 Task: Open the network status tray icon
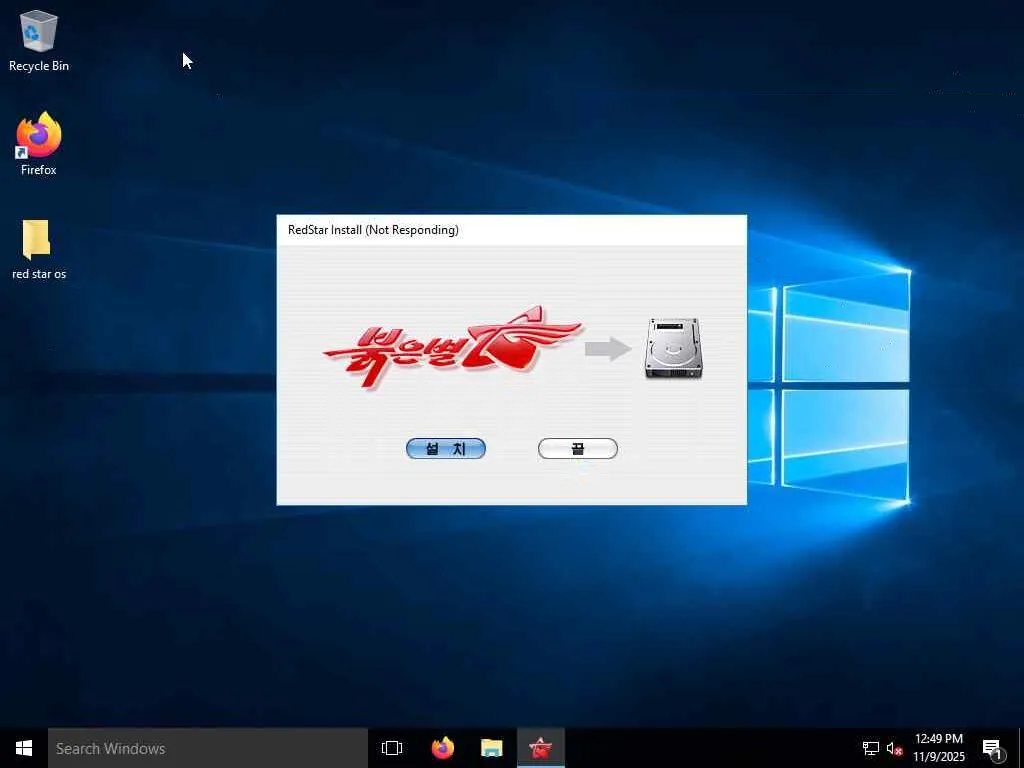tap(871, 748)
